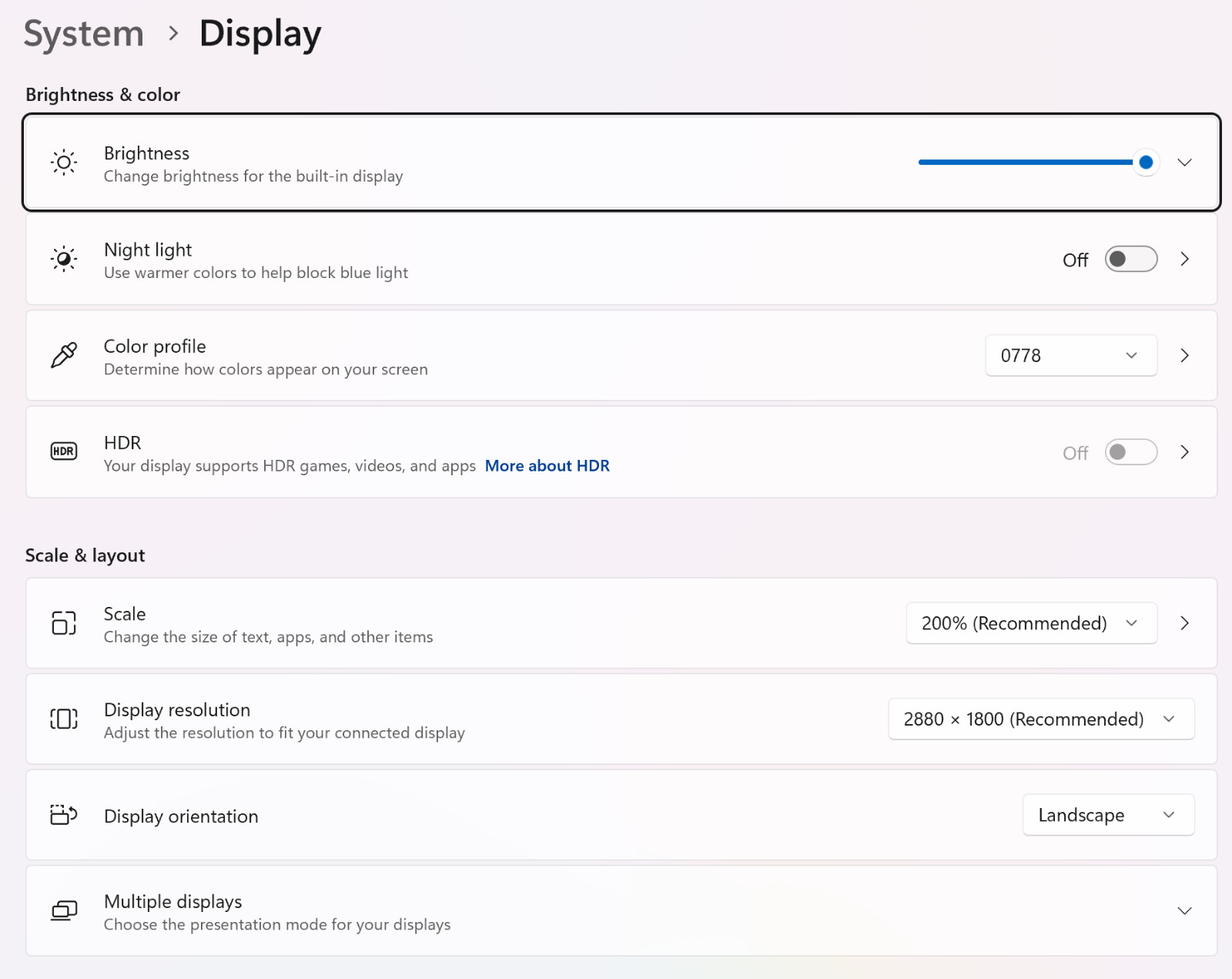Click the breadcrumb separator arrow
The height and width of the screenshot is (979, 1232).
[173, 33]
